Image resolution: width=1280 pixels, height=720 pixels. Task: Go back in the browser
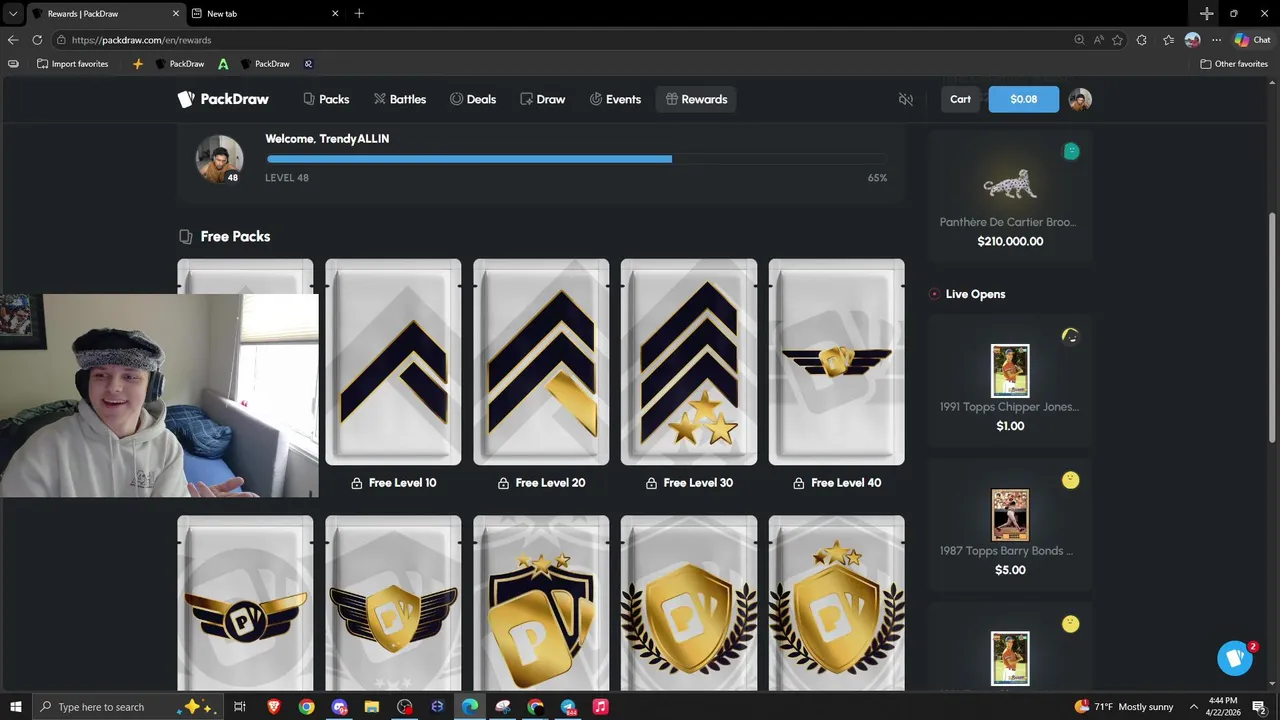(13, 40)
